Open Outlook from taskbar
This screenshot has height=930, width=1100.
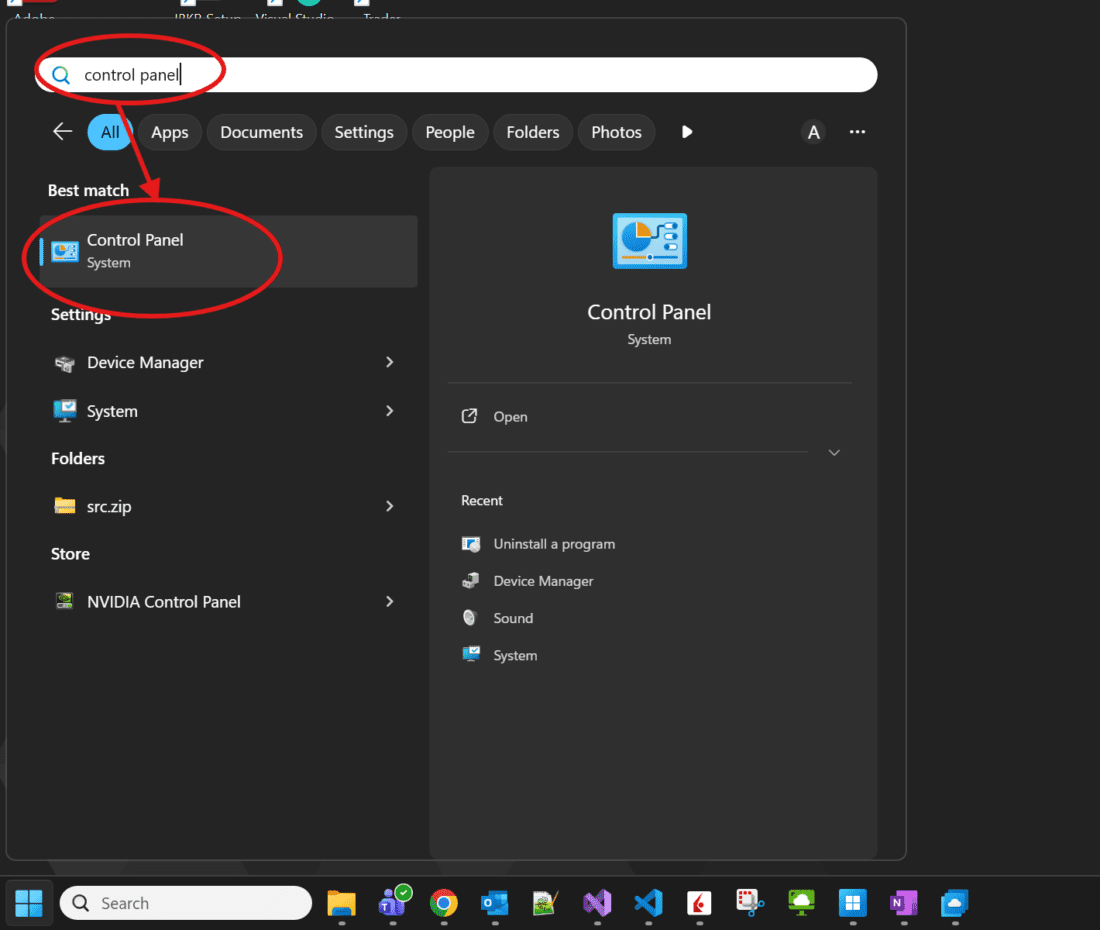[495, 903]
